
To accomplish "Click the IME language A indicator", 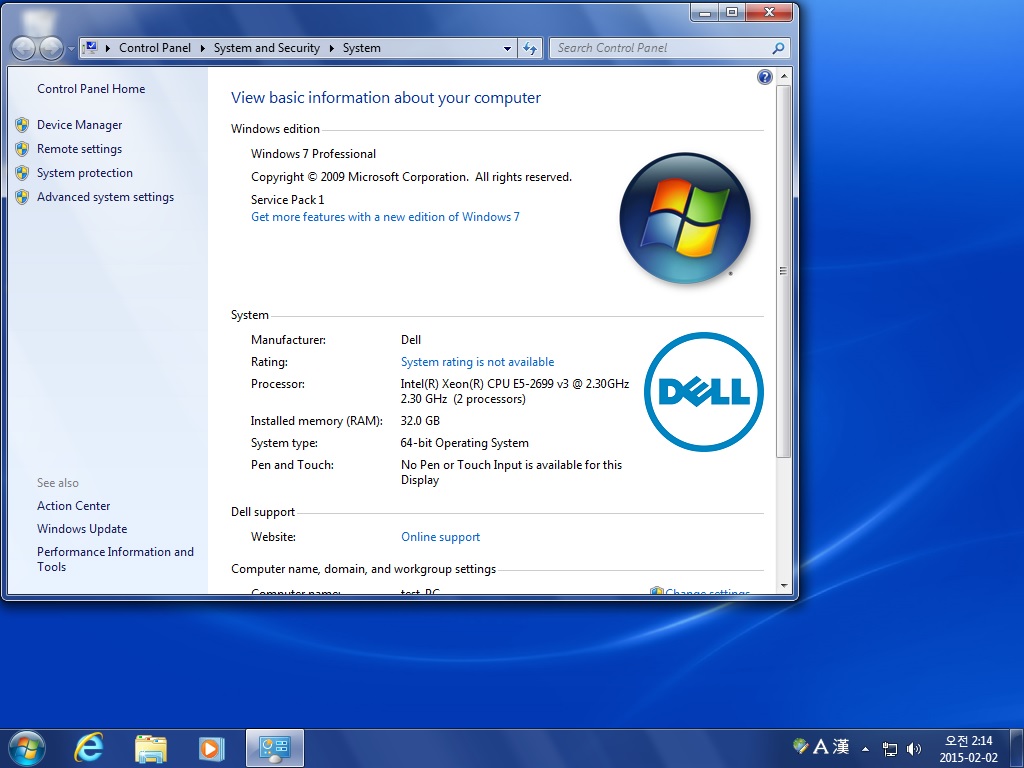I will tap(820, 746).
